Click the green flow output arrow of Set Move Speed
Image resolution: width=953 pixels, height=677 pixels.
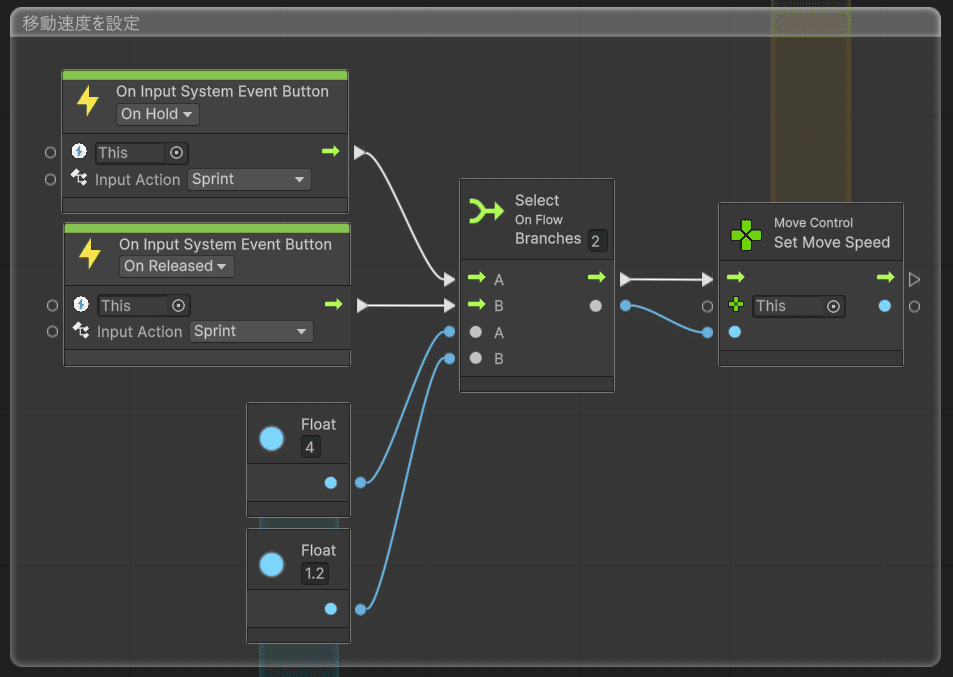point(886,277)
